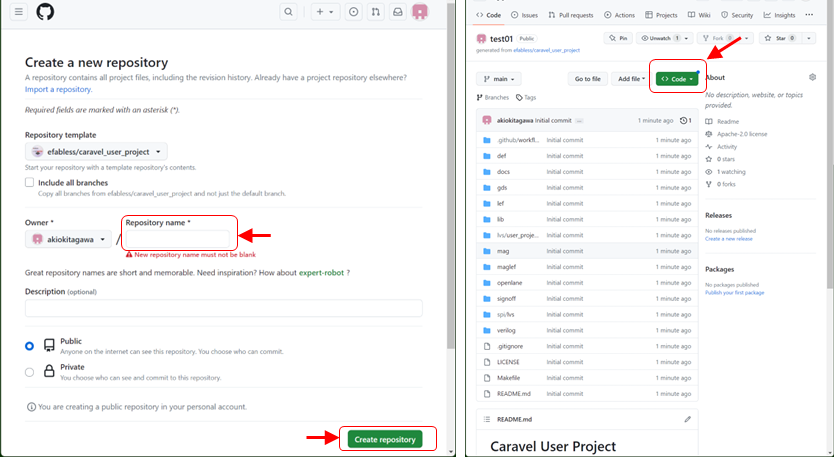
Task: Use suggested name expert-robot
Action: (321, 273)
